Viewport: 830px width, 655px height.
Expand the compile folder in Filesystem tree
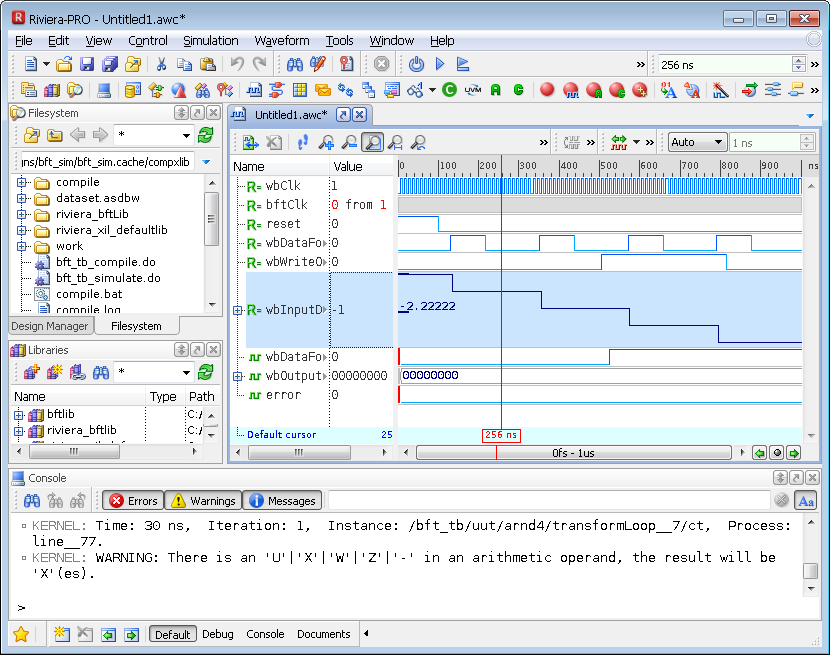(x=21, y=182)
